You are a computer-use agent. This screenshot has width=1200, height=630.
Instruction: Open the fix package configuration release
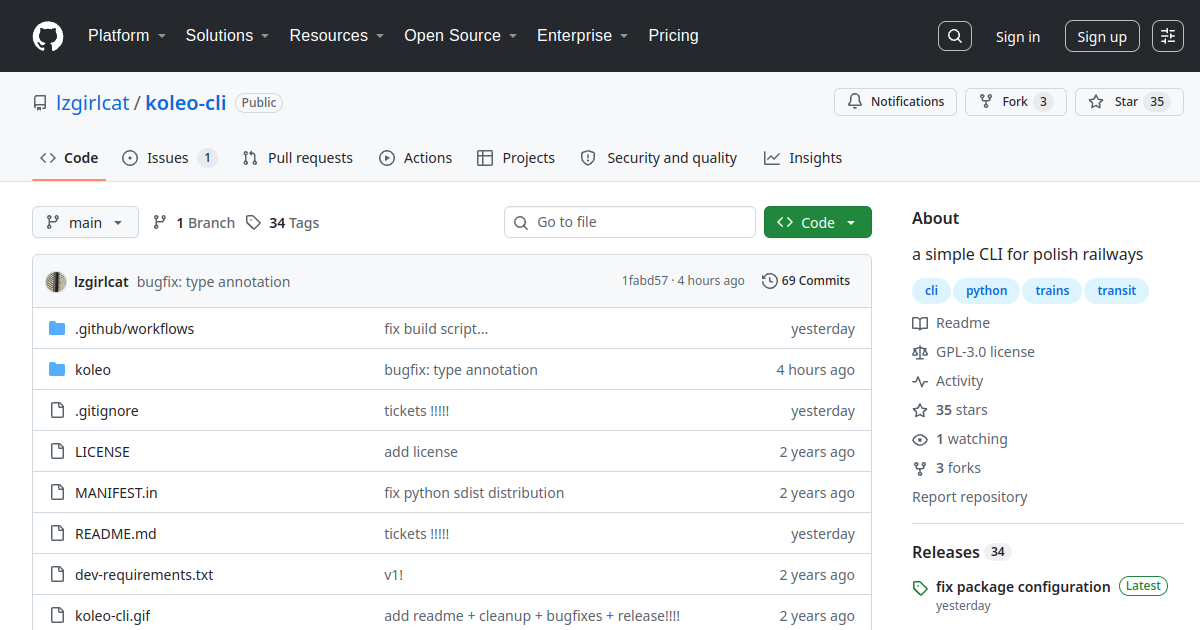pos(1023,587)
